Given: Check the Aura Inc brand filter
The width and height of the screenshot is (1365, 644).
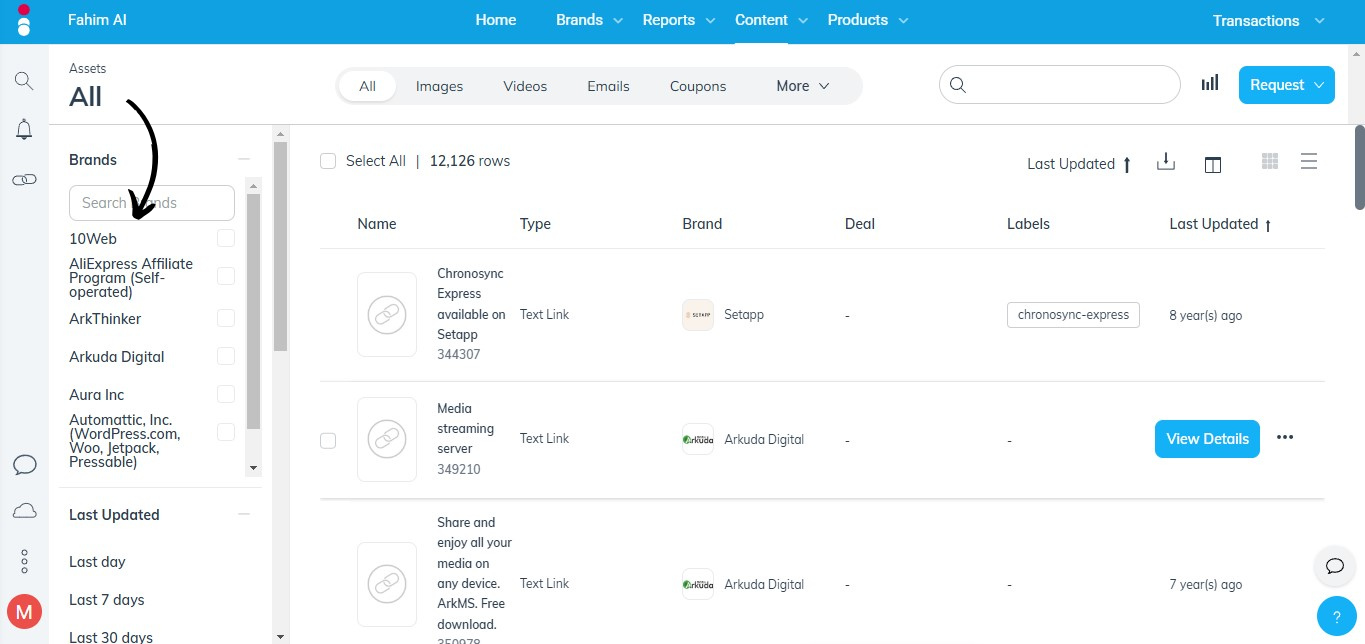Looking at the screenshot, I should click(226, 394).
